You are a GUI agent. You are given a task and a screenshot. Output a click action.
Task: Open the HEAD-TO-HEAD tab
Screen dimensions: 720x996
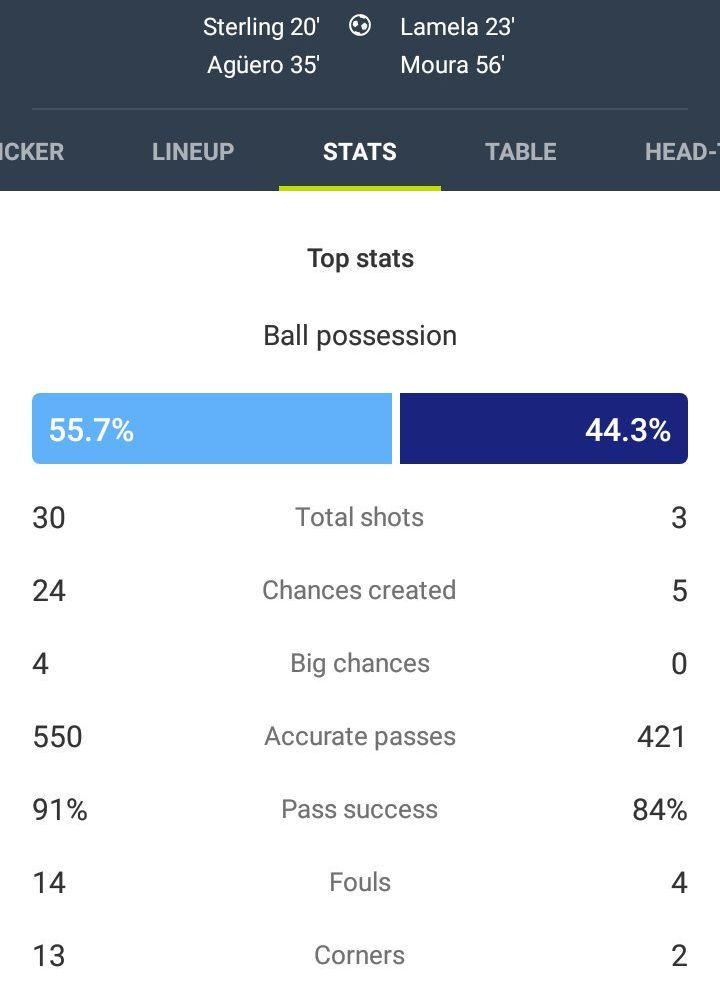pyautogui.click(x=683, y=152)
